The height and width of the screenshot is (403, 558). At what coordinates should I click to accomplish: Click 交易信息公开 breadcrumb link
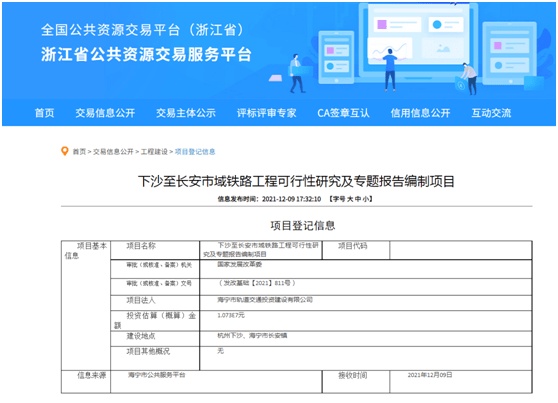pyautogui.click(x=113, y=152)
